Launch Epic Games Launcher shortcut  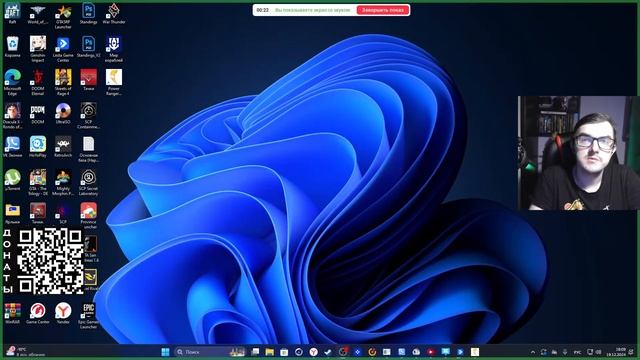[x=88, y=316]
